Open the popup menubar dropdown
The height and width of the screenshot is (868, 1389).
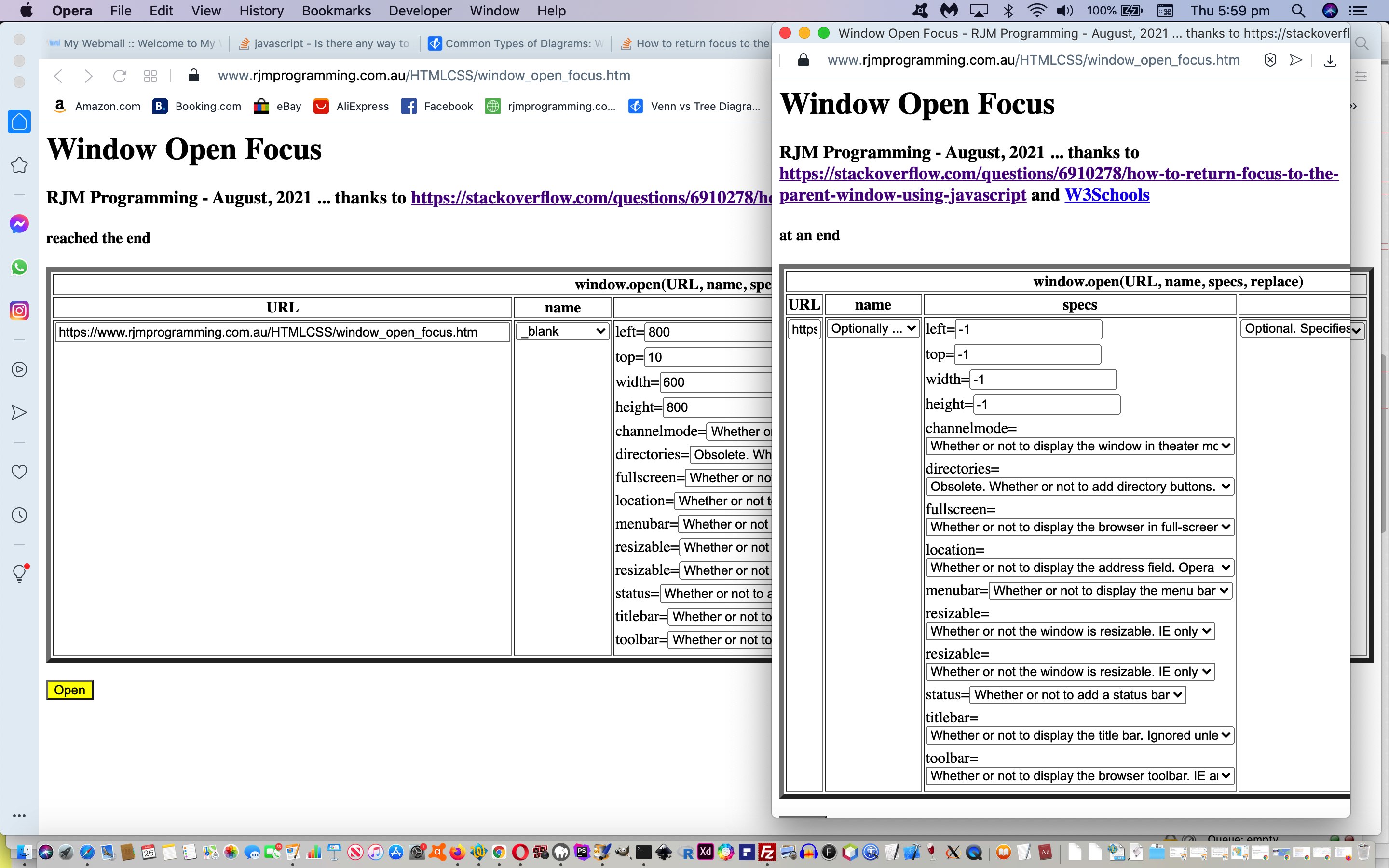1110,591
